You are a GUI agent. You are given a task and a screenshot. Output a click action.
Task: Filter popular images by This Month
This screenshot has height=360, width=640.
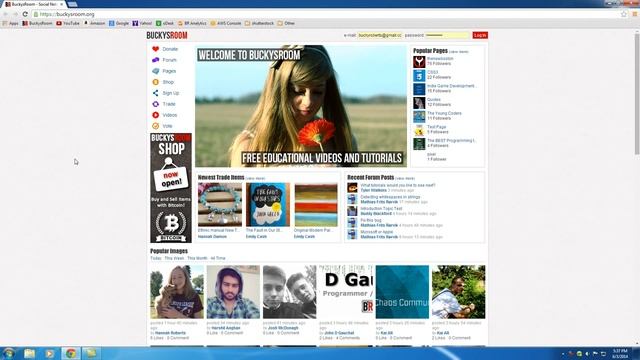[197, 258]
